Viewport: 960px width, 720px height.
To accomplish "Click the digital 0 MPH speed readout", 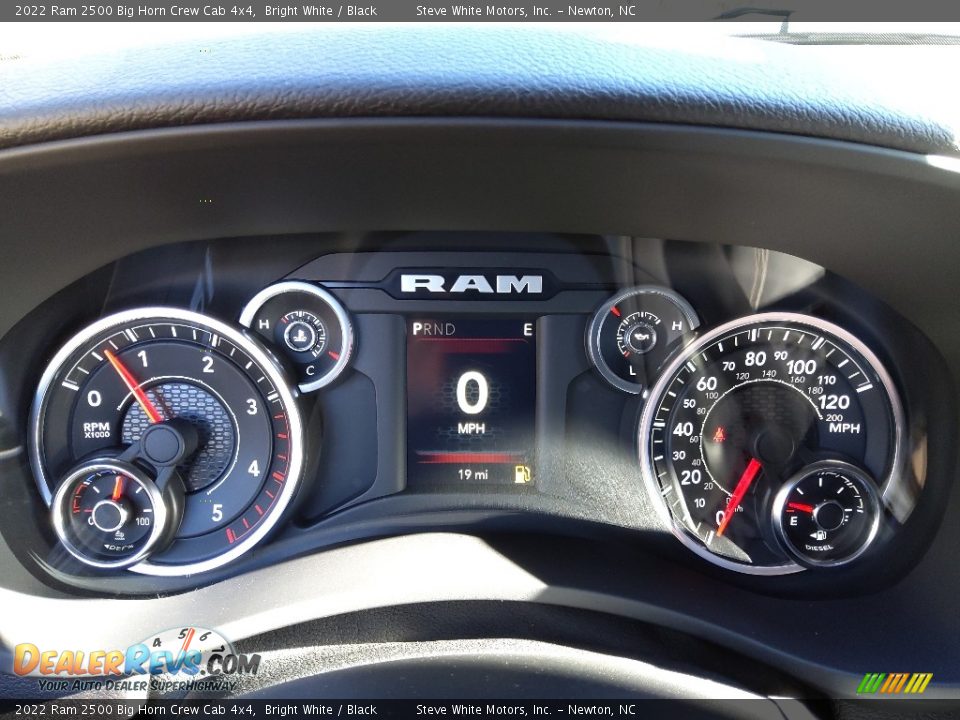I will [471, 402].
